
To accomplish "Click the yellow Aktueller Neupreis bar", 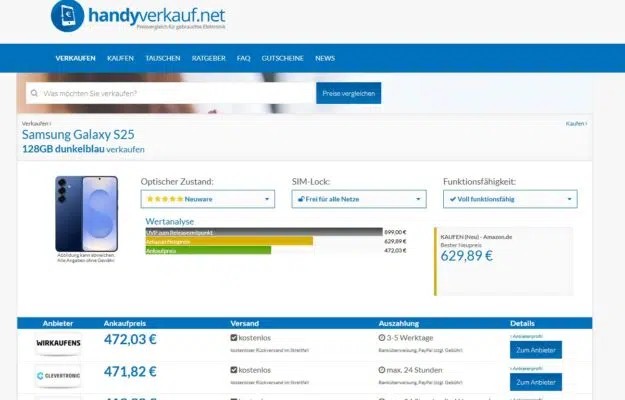I will click(229, 241).
